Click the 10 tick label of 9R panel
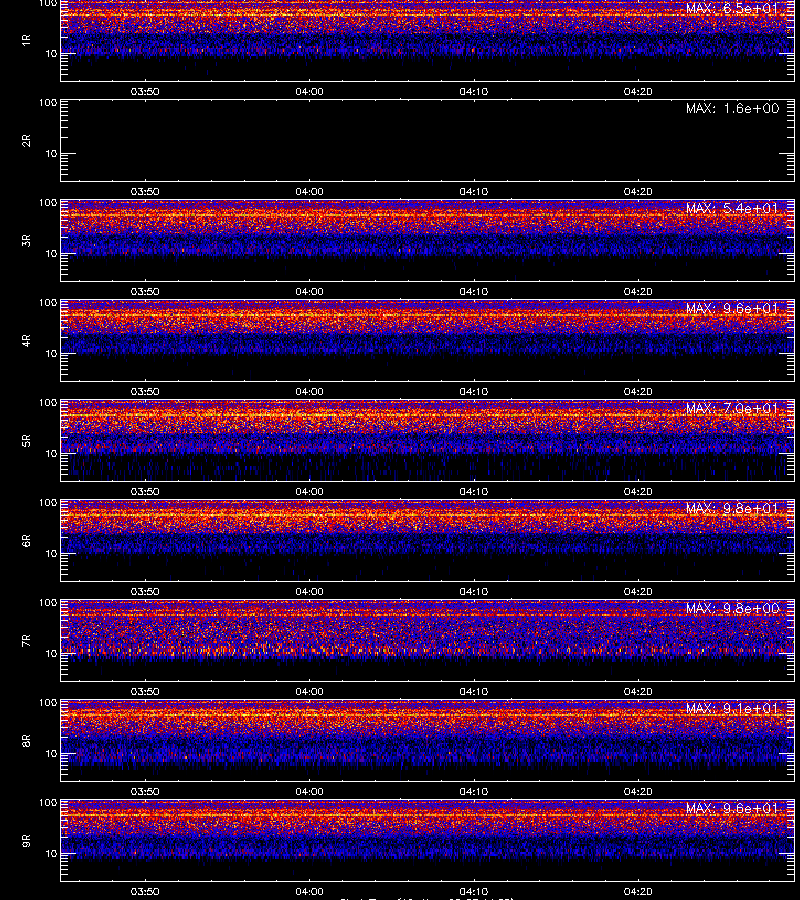This screenshot has width=800, height=900. tap(51, 854)
